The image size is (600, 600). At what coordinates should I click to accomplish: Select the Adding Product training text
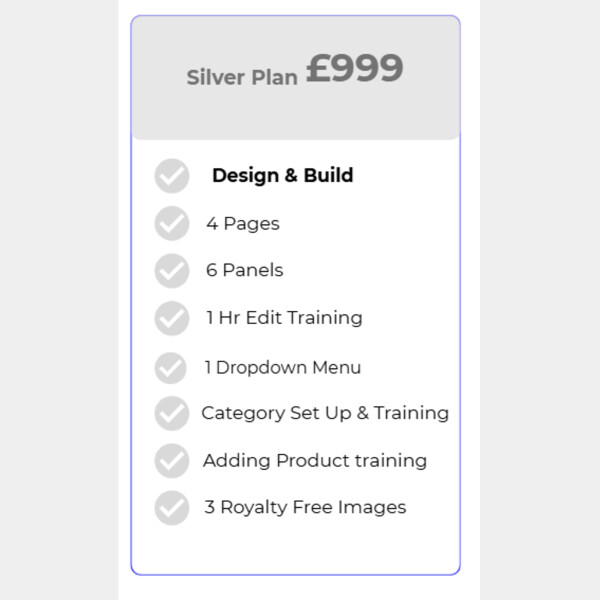point(315,460)
